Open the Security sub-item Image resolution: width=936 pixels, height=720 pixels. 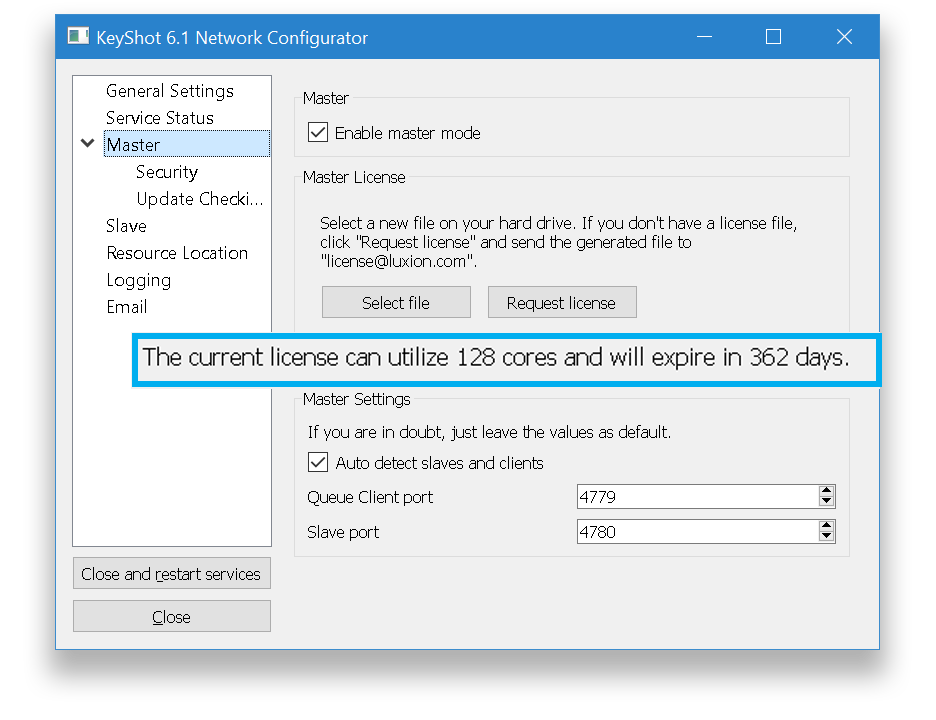point(167,172)
